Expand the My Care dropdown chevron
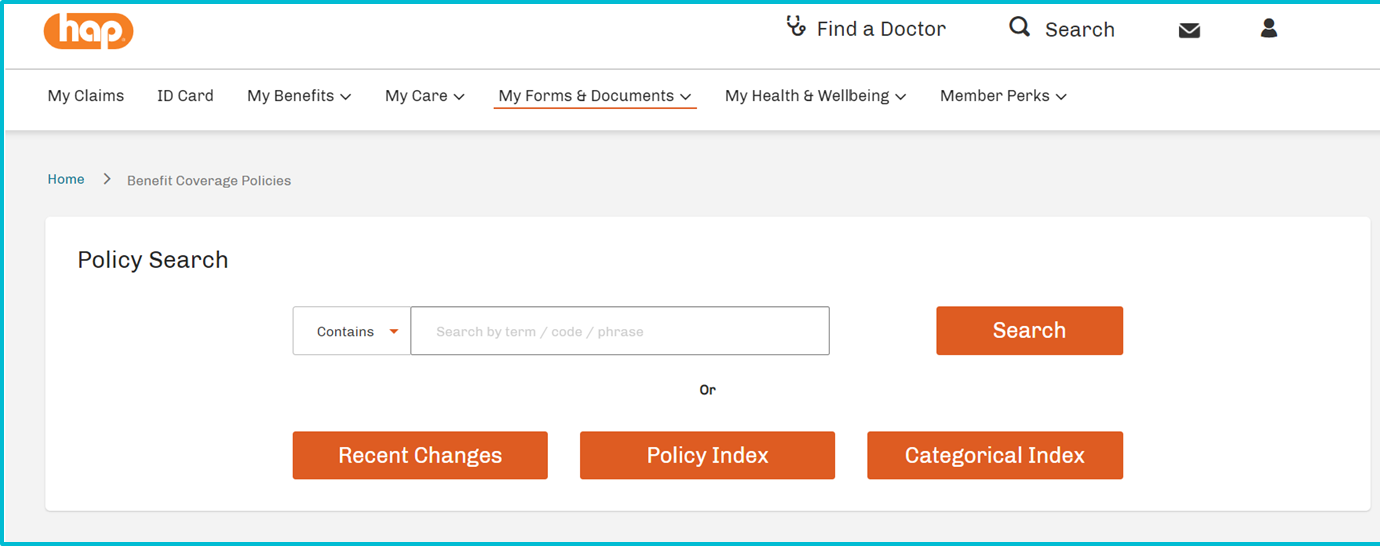1380x547 pixels. point(459,97)
